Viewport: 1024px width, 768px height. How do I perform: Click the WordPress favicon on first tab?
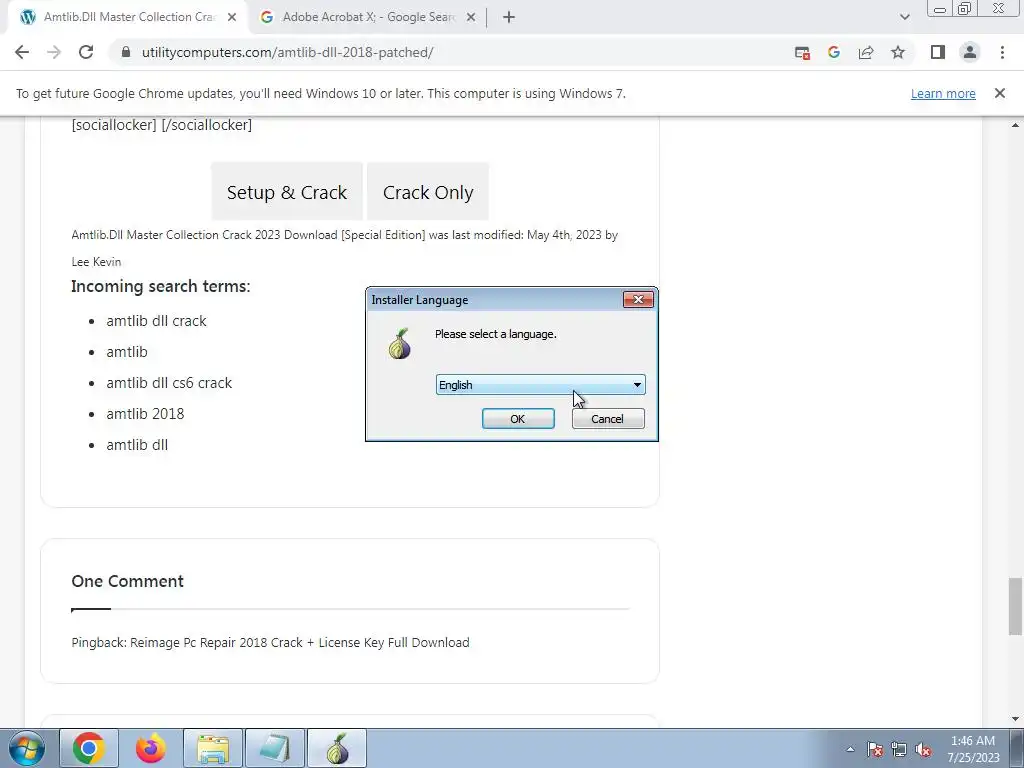27,17
